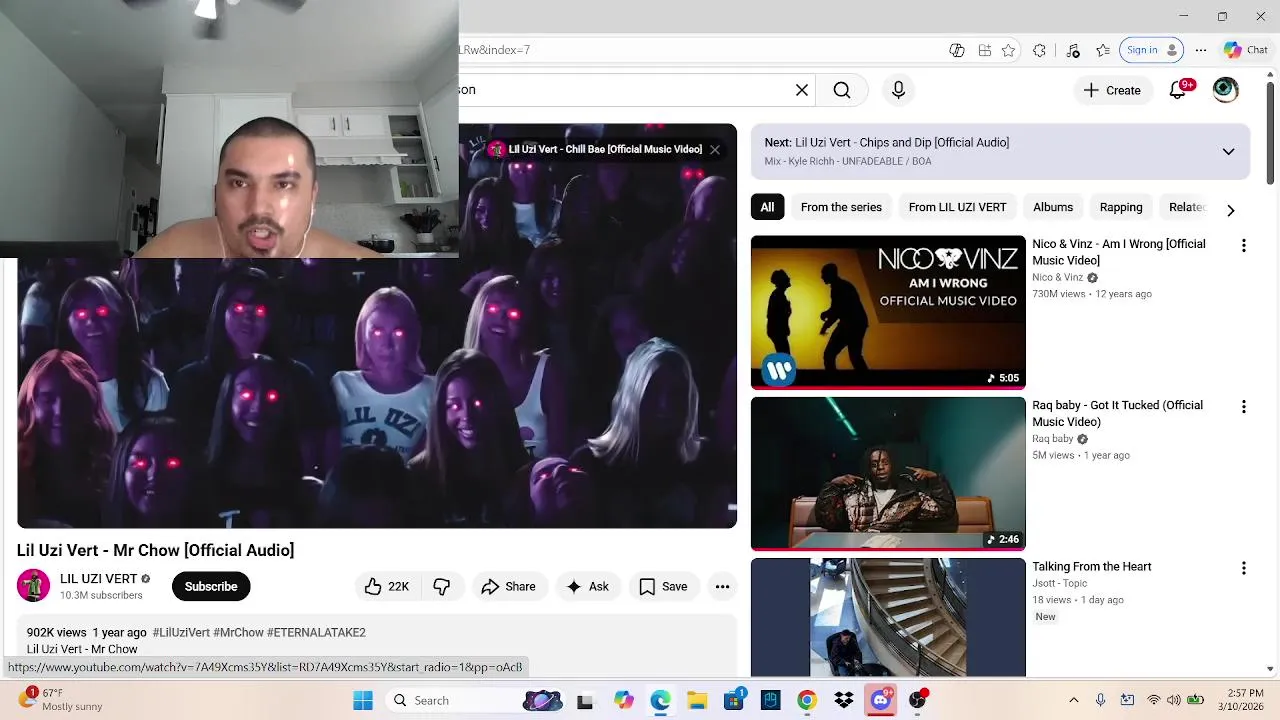Click the Create button on YouTube

pos(1112,90)
